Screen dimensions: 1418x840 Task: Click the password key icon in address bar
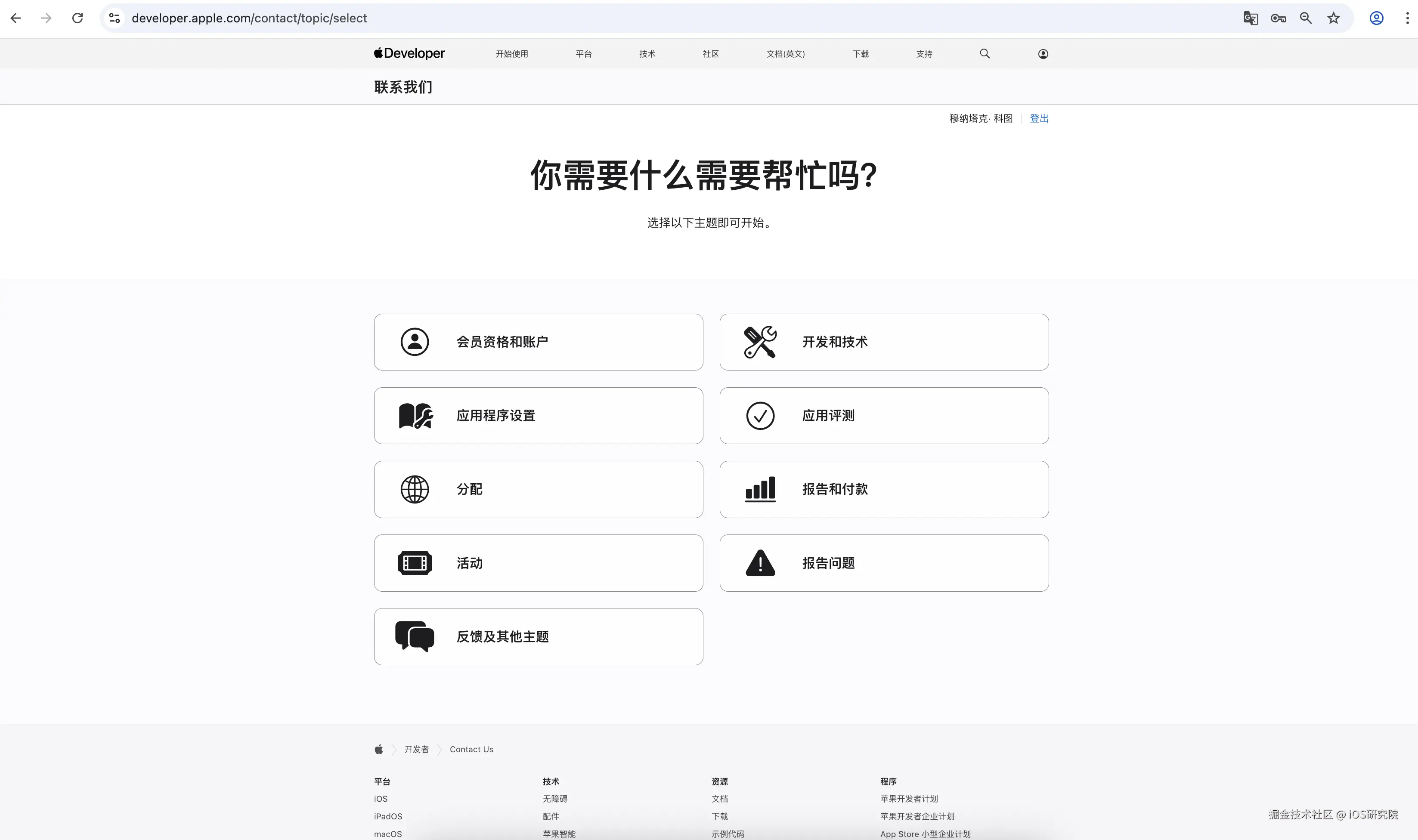point(1278,18)
